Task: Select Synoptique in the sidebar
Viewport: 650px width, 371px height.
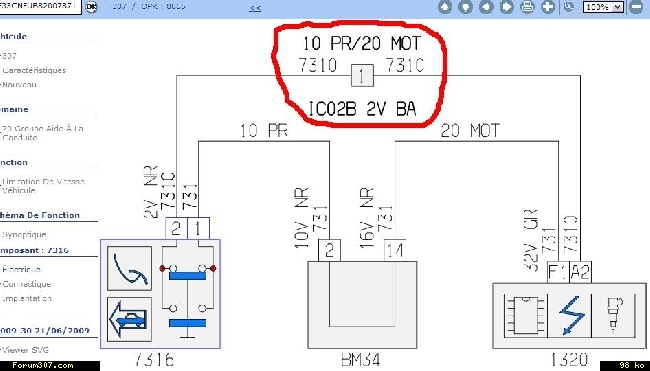Action: click(24, 235)
